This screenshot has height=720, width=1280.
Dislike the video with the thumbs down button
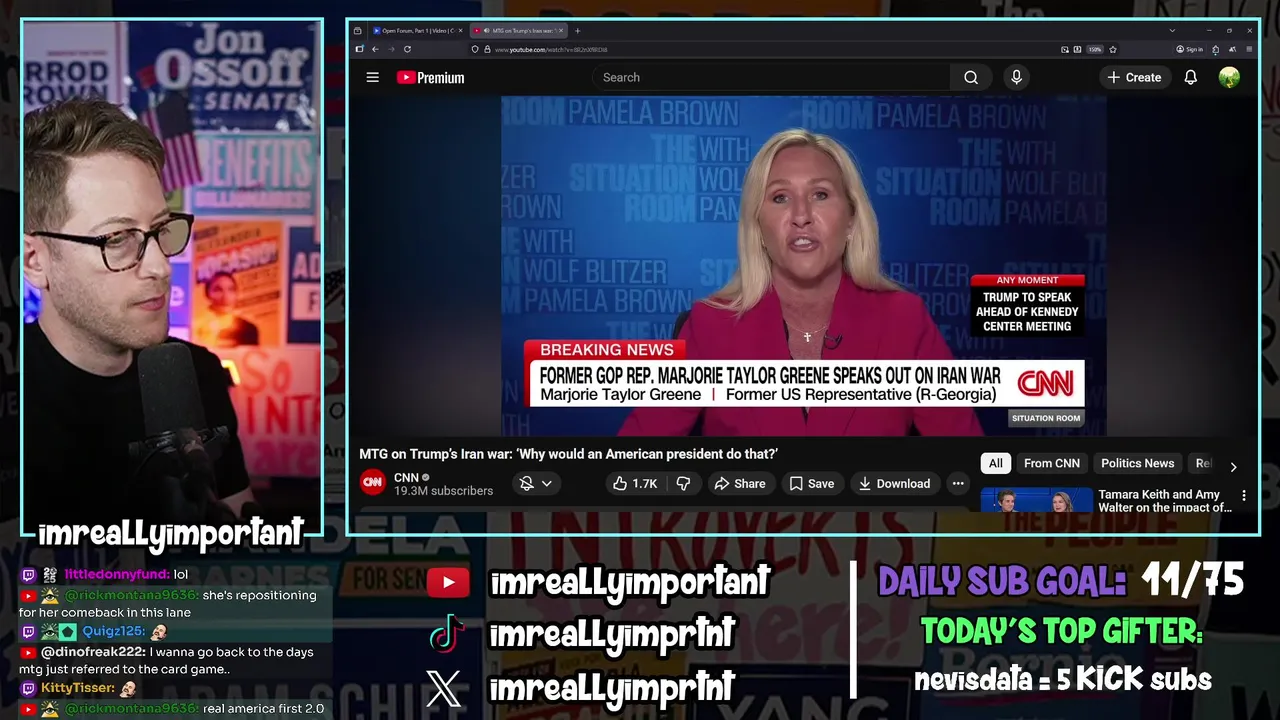point(683,483)
